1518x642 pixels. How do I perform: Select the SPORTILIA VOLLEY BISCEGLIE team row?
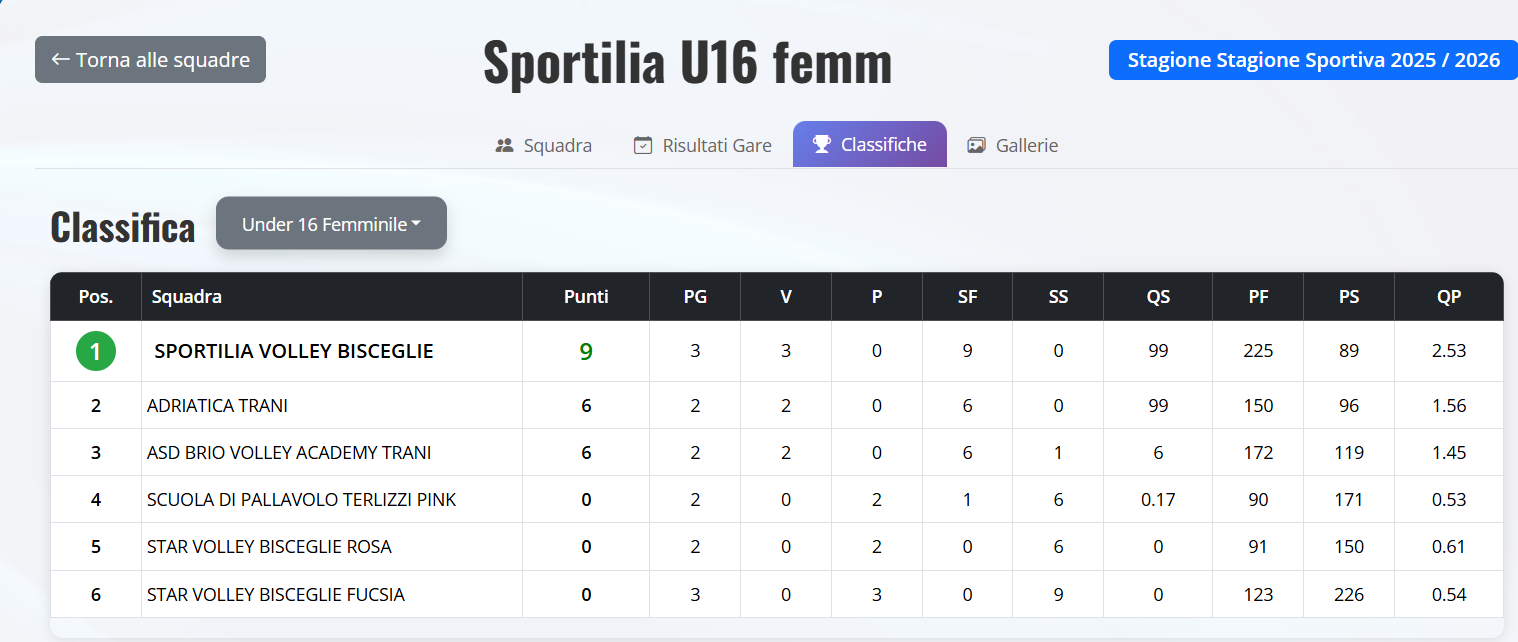coord(294,351)
